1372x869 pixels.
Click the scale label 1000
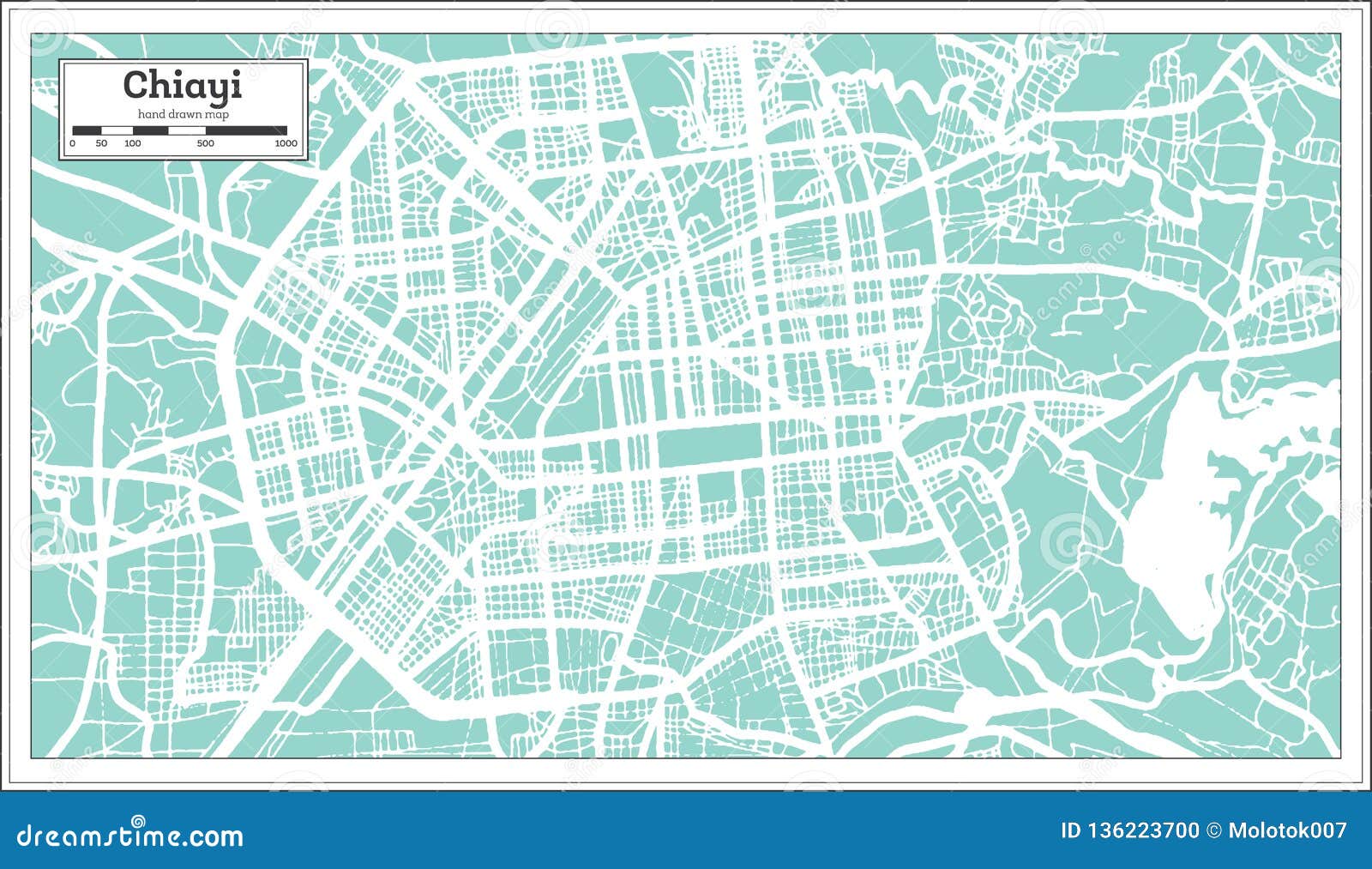[x=286, y=143]
